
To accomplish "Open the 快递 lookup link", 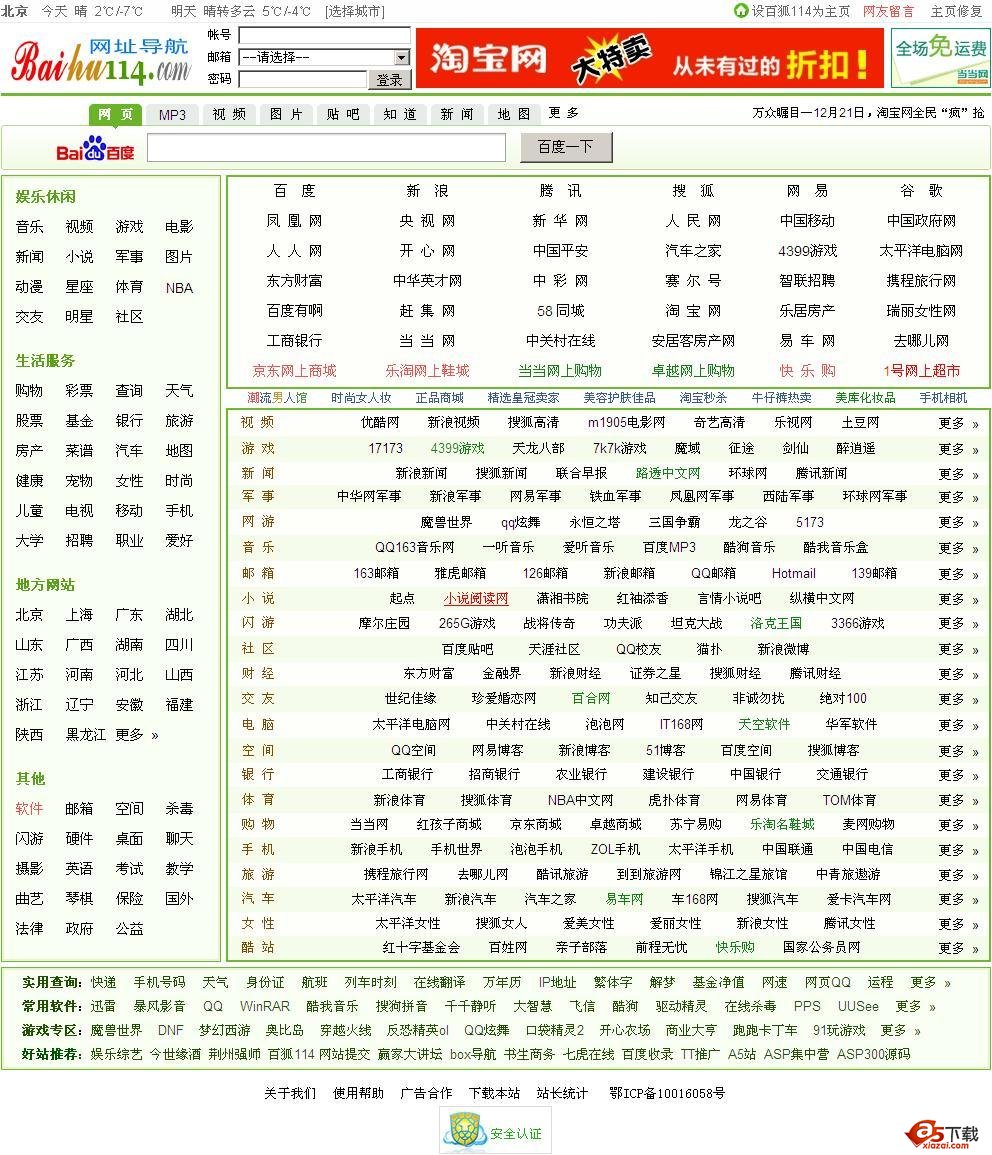I will 104,983.
